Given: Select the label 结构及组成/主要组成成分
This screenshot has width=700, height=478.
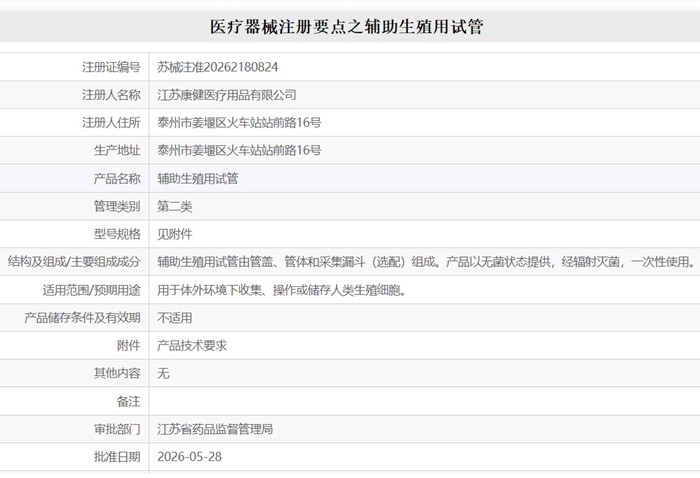Looking at the screenshot, I should pos(74,262).
